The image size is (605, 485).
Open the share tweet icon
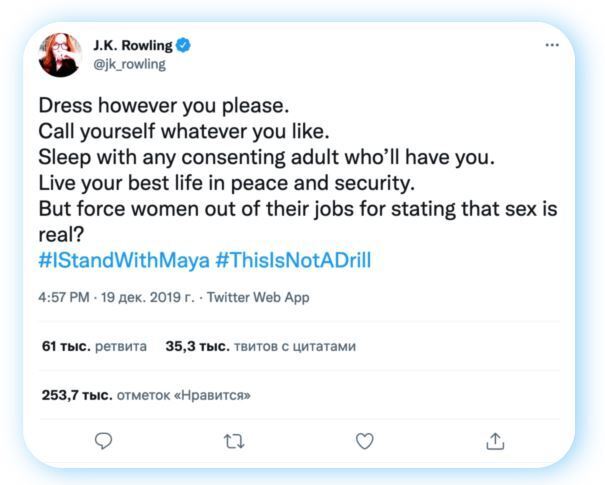click(x=495, y=441)
